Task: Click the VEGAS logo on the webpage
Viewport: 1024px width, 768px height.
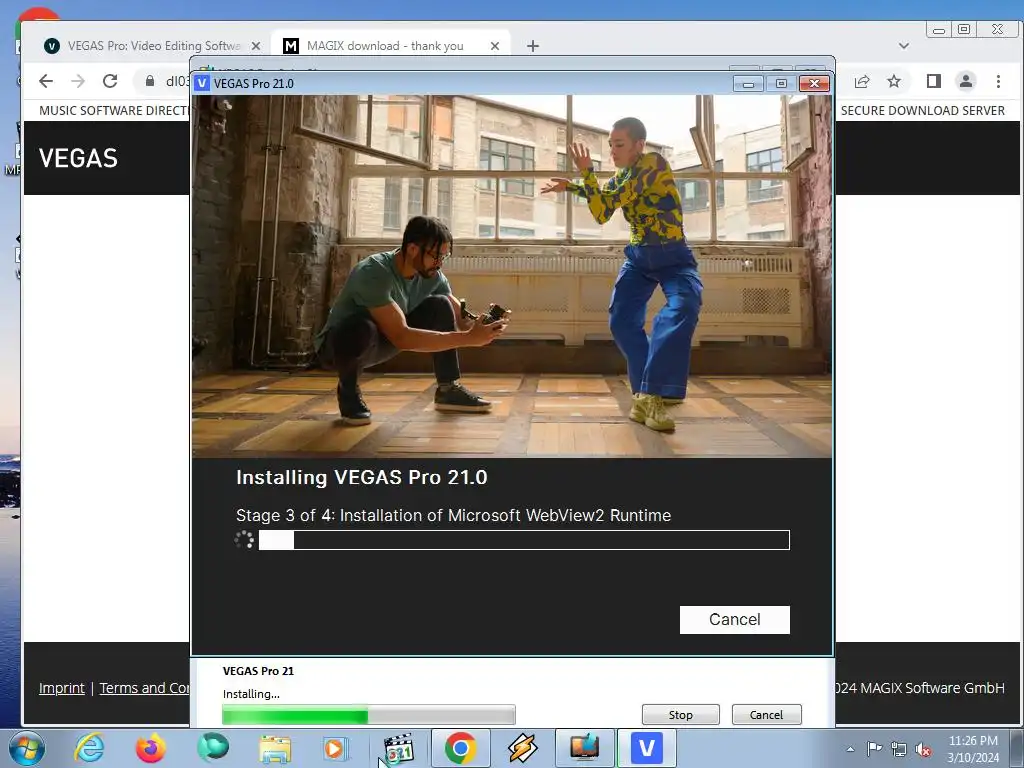Action: click(x=78, y=158)
